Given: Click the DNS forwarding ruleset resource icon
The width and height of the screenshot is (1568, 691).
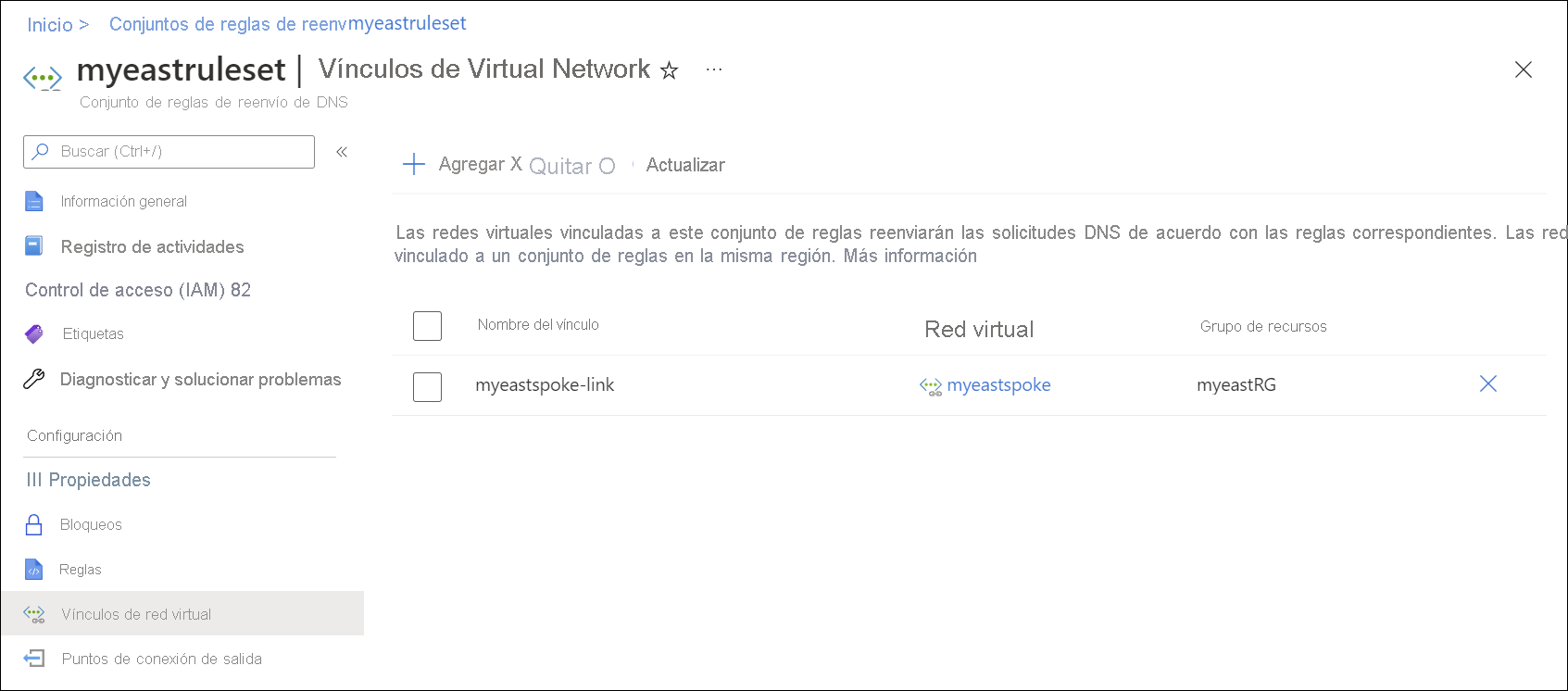Looking at the screenshot, I should tap(43, 78).
